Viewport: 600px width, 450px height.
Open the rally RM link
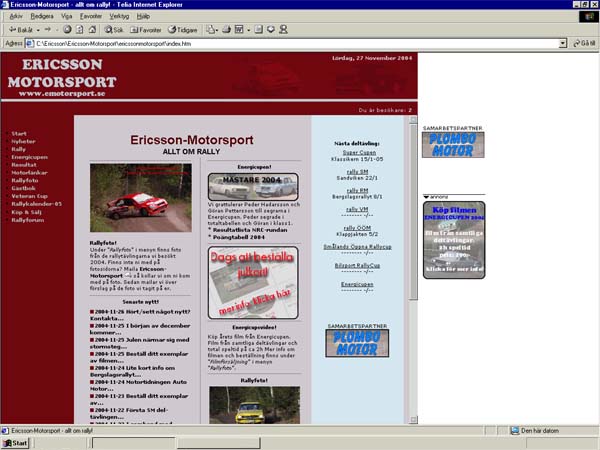click(357, 191)
